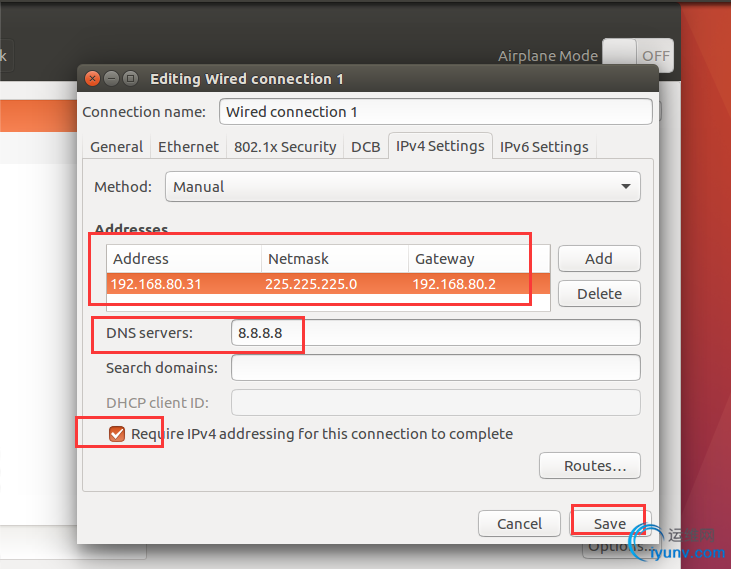This screenshot has width=731, height=569.
Task: Open the 802.1x Security tab
Action: click(x=285, y=147)
